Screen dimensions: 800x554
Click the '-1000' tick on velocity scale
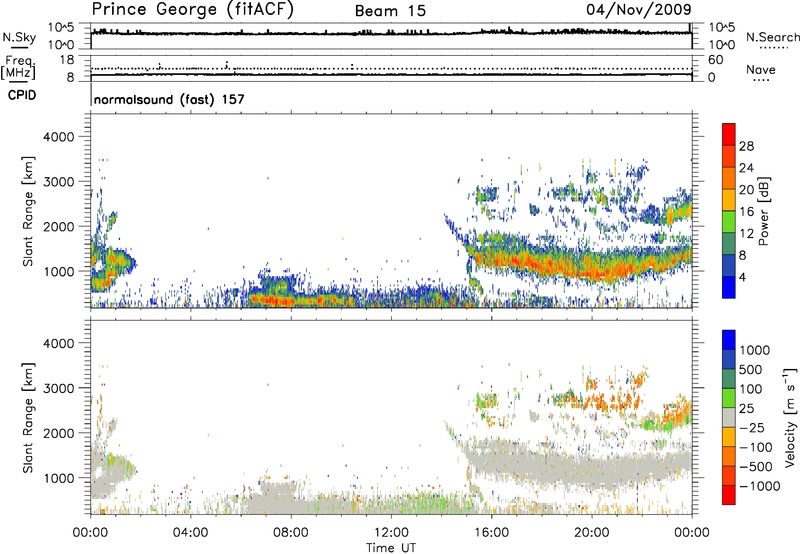point(760,486)
